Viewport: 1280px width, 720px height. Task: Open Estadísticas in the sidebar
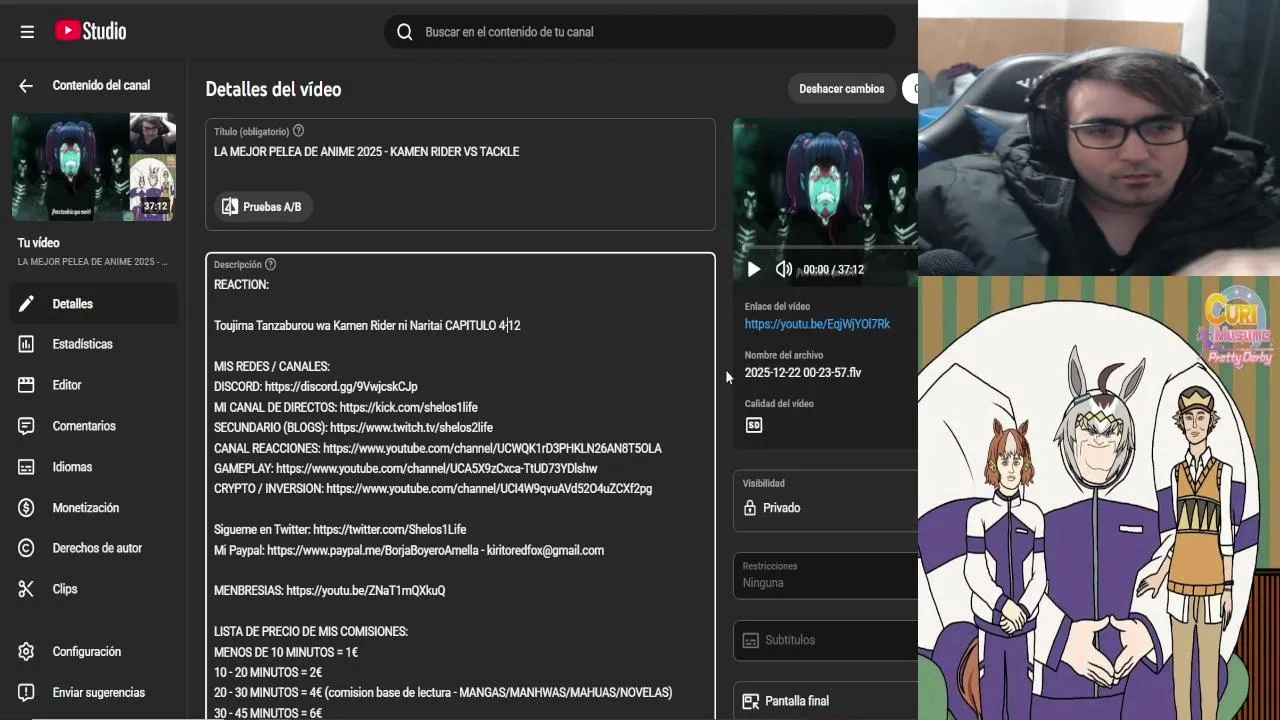(x=94, y=344)
